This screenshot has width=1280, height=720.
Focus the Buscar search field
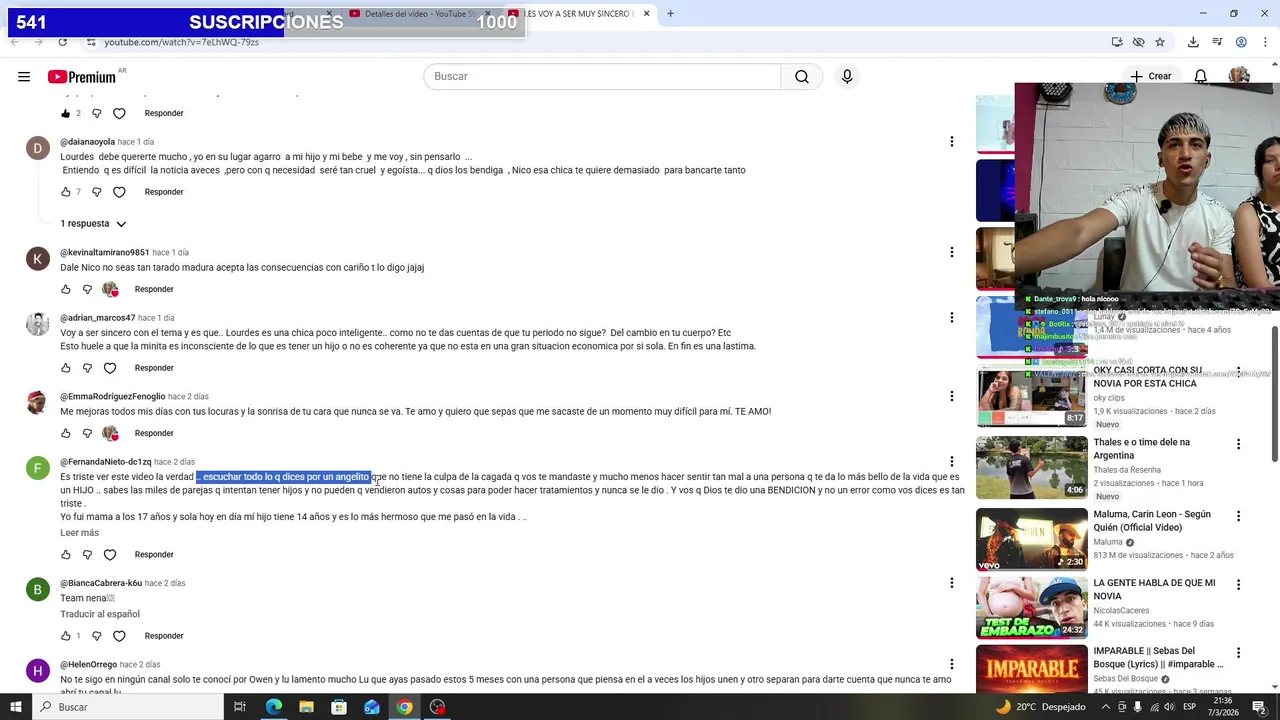tap(602, 77)
